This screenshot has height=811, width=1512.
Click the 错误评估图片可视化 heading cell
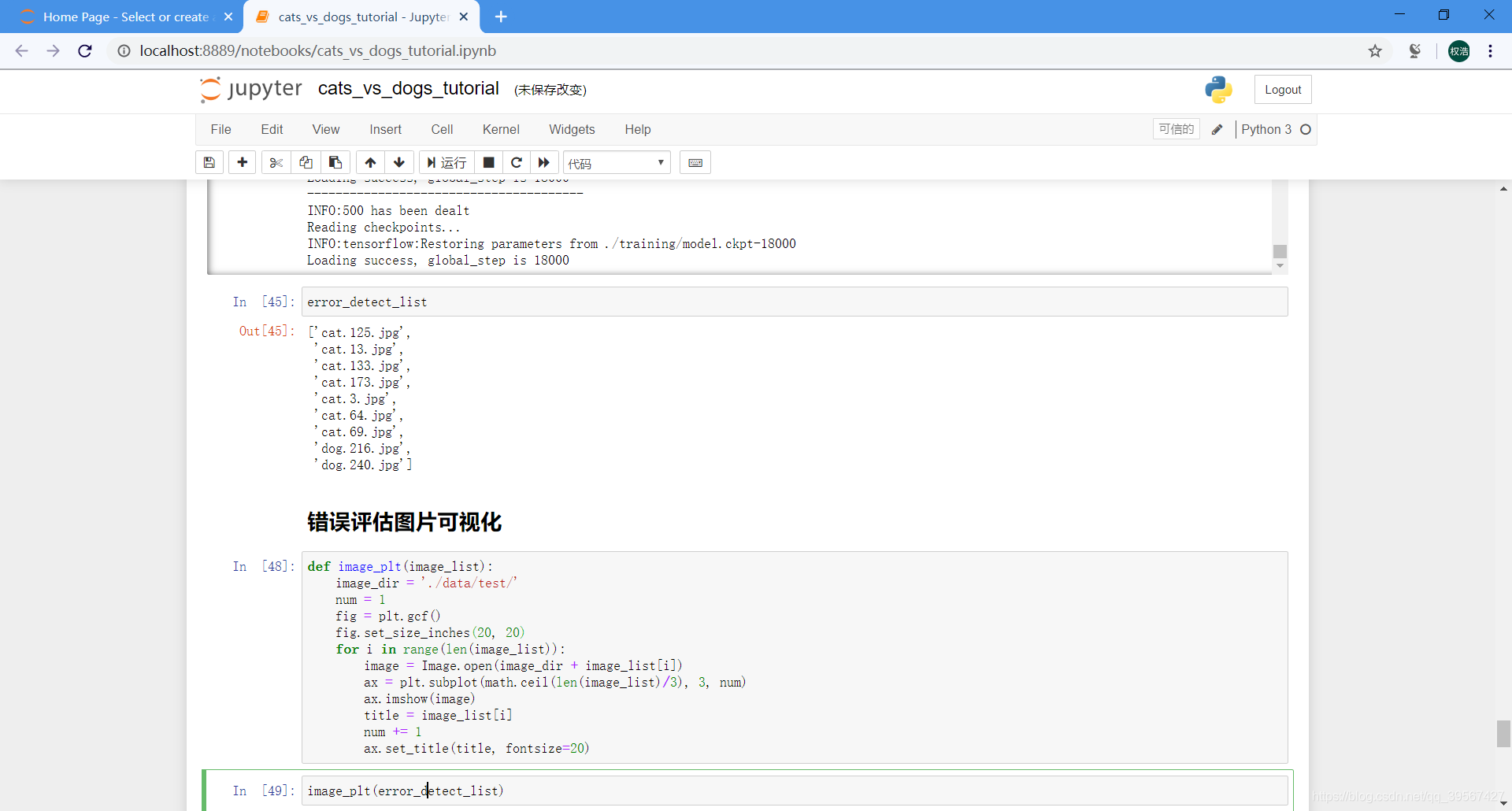pyautogui.click(x=404, y=522)
